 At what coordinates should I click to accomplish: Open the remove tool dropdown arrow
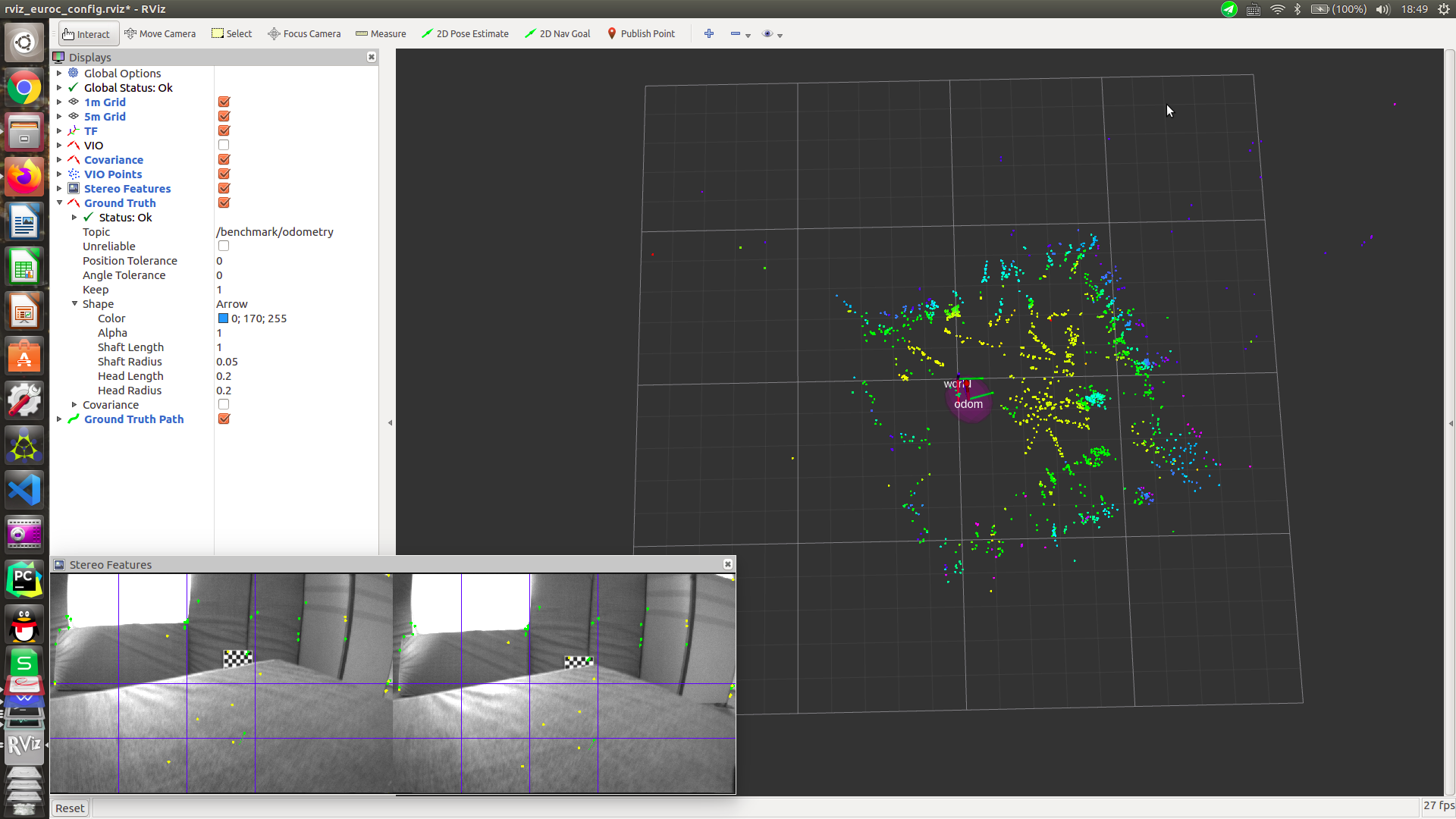coord(748,35)
